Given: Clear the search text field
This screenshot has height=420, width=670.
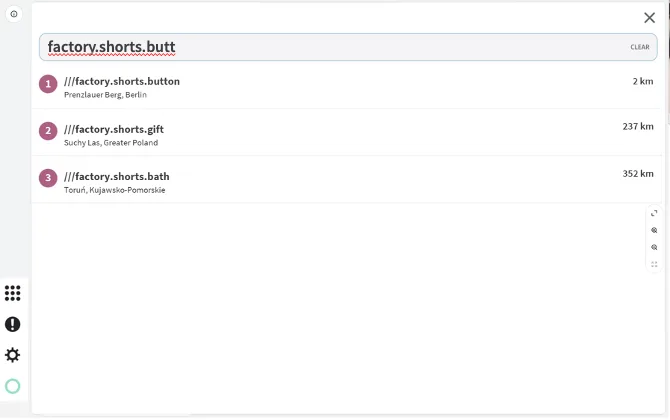Looking at the screenshot, I should (x=640, y=47).
